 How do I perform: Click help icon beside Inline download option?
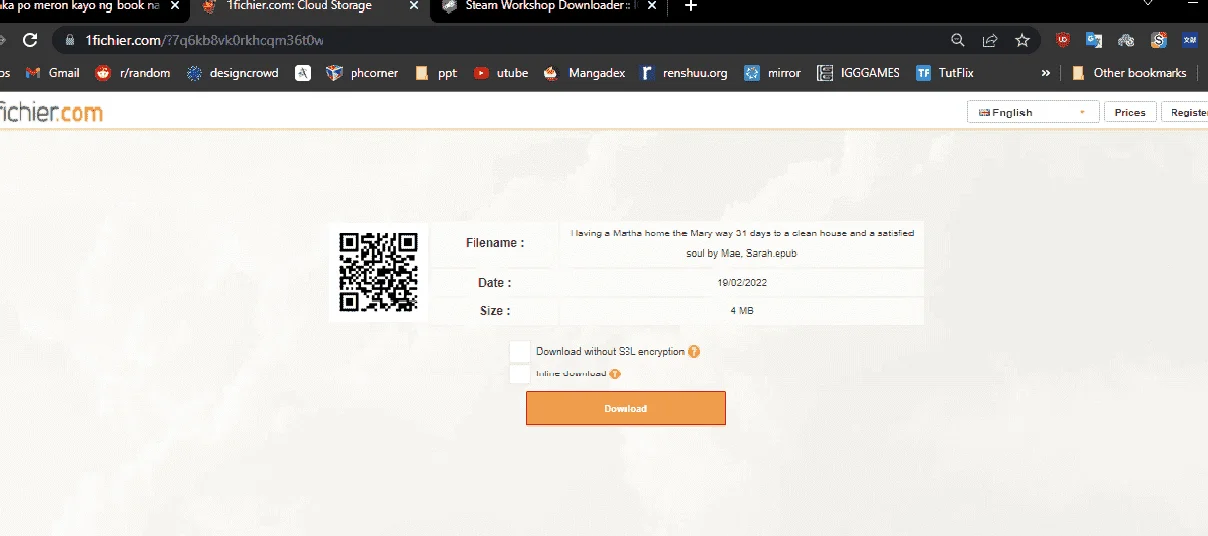[615, 374]
